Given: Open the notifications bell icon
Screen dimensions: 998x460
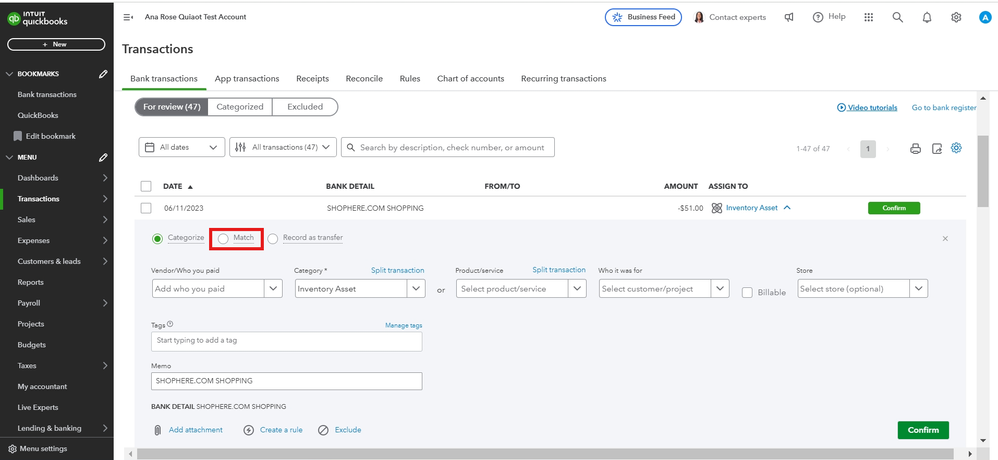Looking at the screenshot, I should tap(927, 17).
